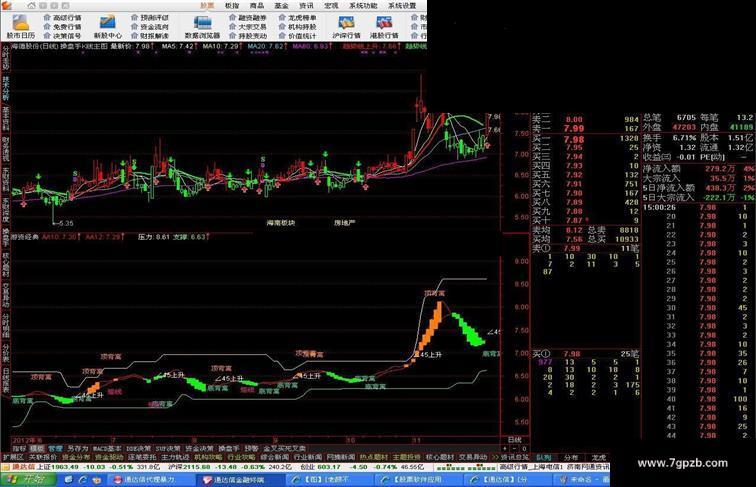Open the 系统设置 menu
The width and height of the screenshot is (756, 487).
[x=402, y=6]
